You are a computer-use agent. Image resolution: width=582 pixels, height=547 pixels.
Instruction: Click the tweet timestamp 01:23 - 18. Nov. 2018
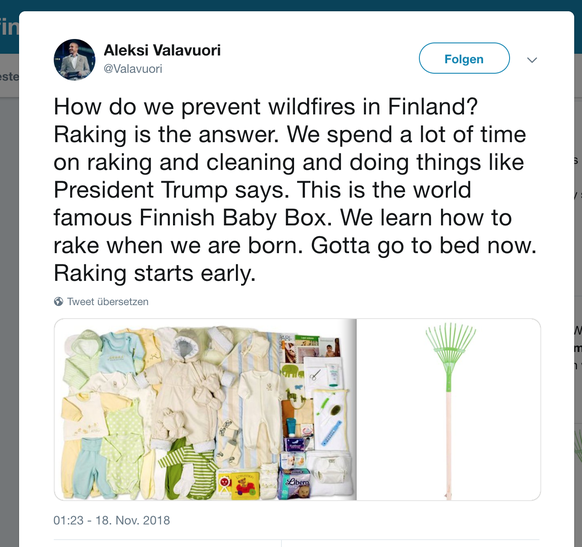tap(112, 520)
